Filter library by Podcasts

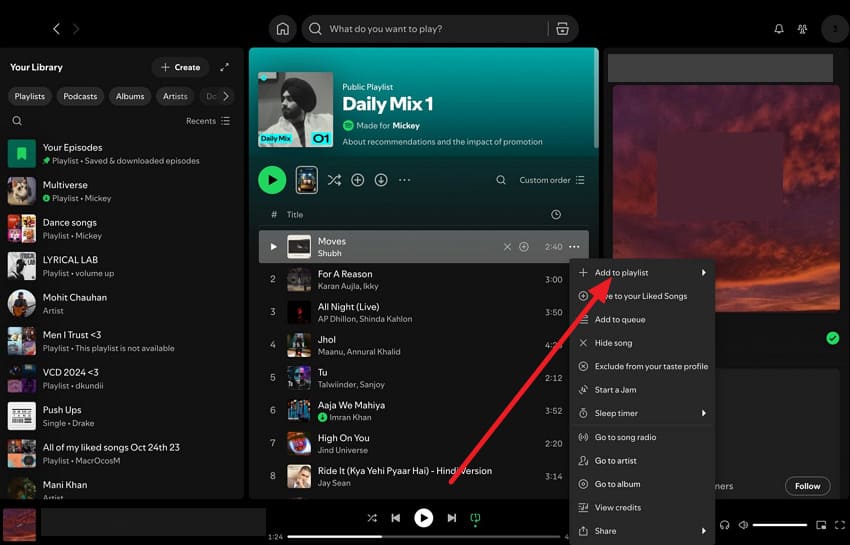pyautogui.click(x=80, y=96)
